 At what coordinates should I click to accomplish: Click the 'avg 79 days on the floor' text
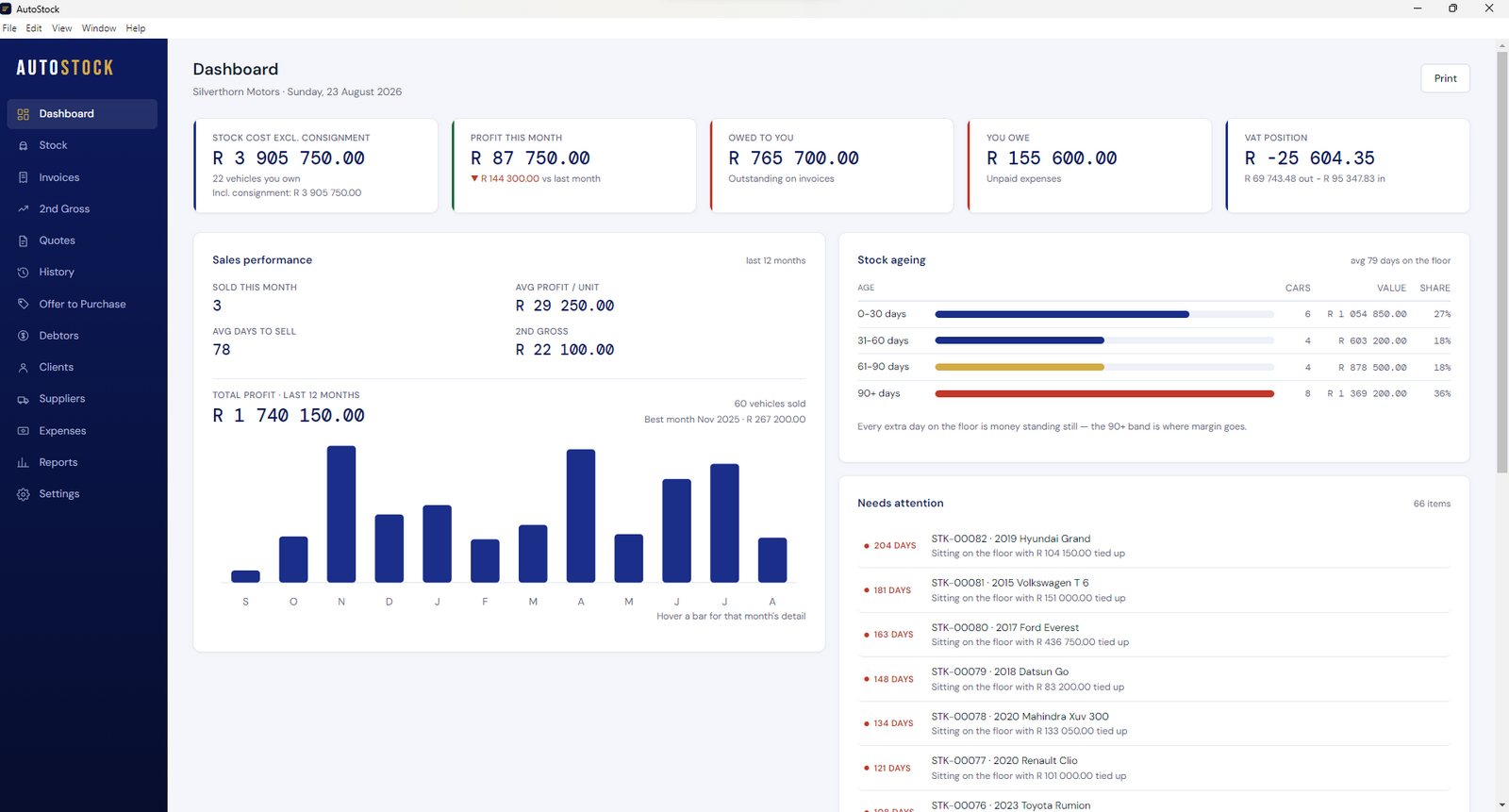pos(1401,260)
